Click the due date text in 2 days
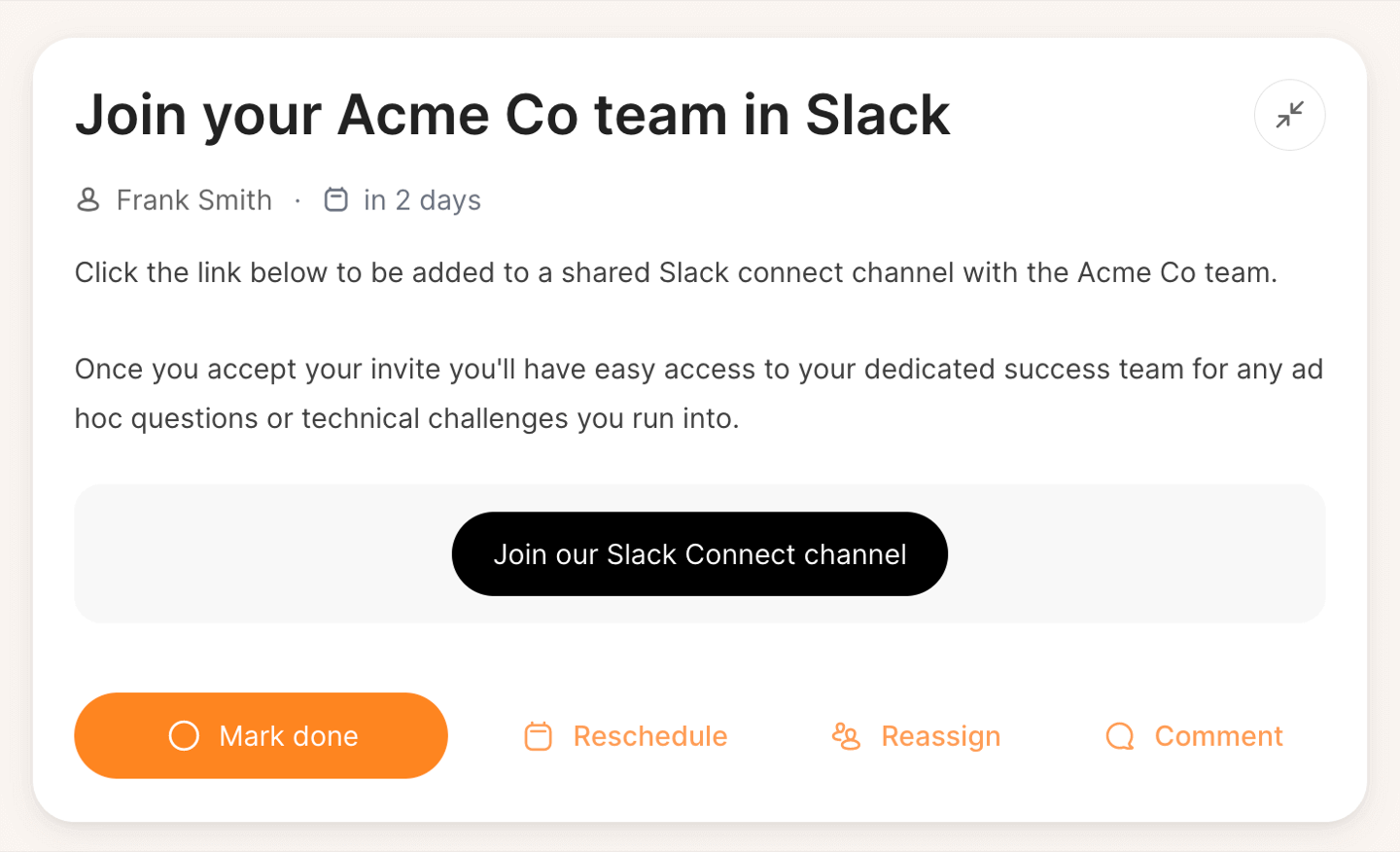Viewport: 1400px width, 852px height. pos(423,200)
